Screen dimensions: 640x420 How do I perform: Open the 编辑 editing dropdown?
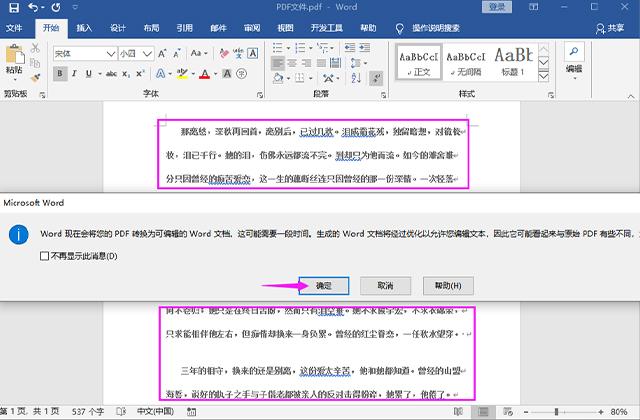coord(574,61)
